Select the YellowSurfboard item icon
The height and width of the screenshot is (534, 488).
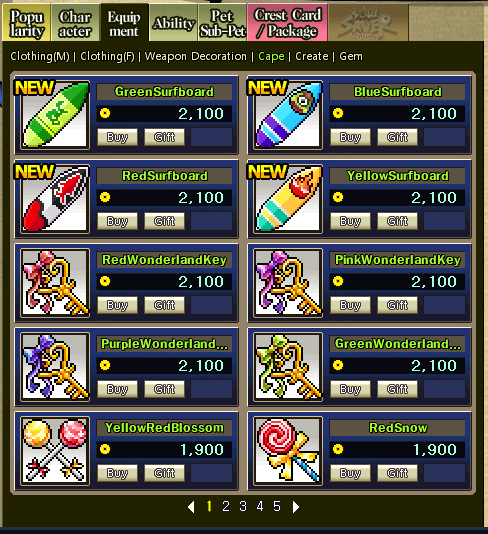pyautogui.click(x=288, y=199)
